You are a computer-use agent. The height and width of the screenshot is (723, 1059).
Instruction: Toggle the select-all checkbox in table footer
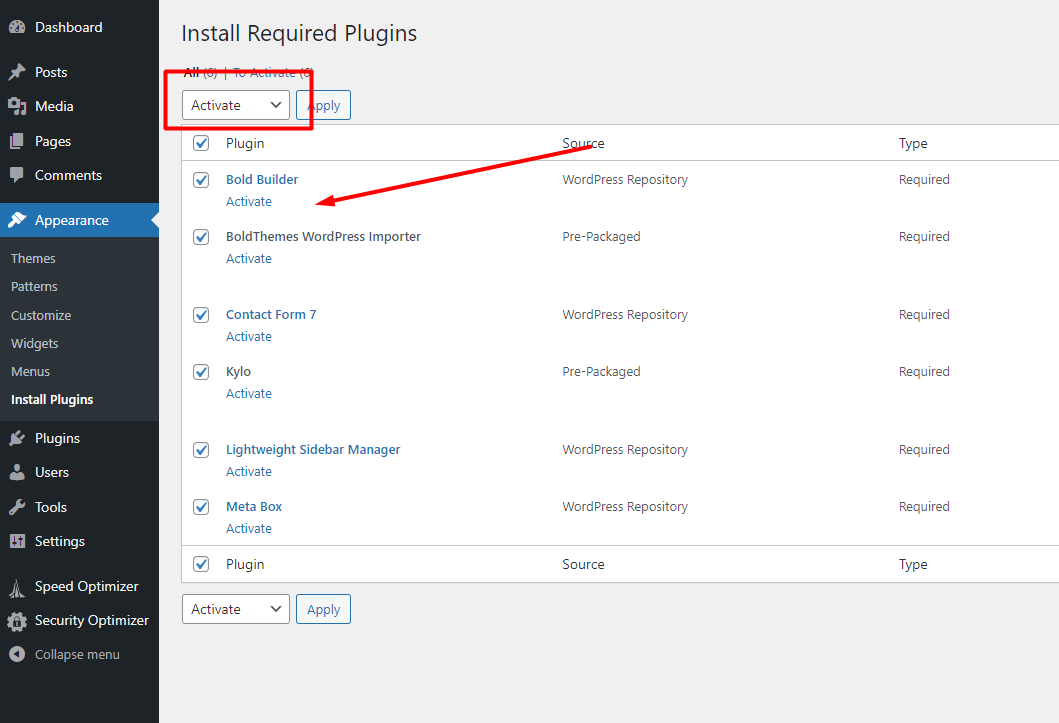click(201, 564)
